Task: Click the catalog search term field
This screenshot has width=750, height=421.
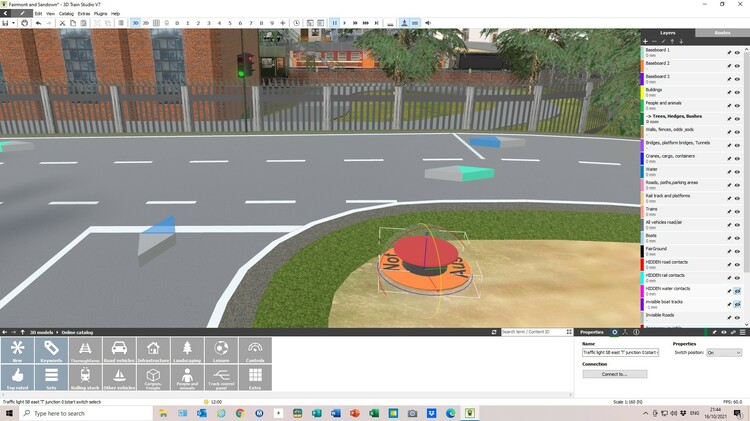Action: (533, 332)
